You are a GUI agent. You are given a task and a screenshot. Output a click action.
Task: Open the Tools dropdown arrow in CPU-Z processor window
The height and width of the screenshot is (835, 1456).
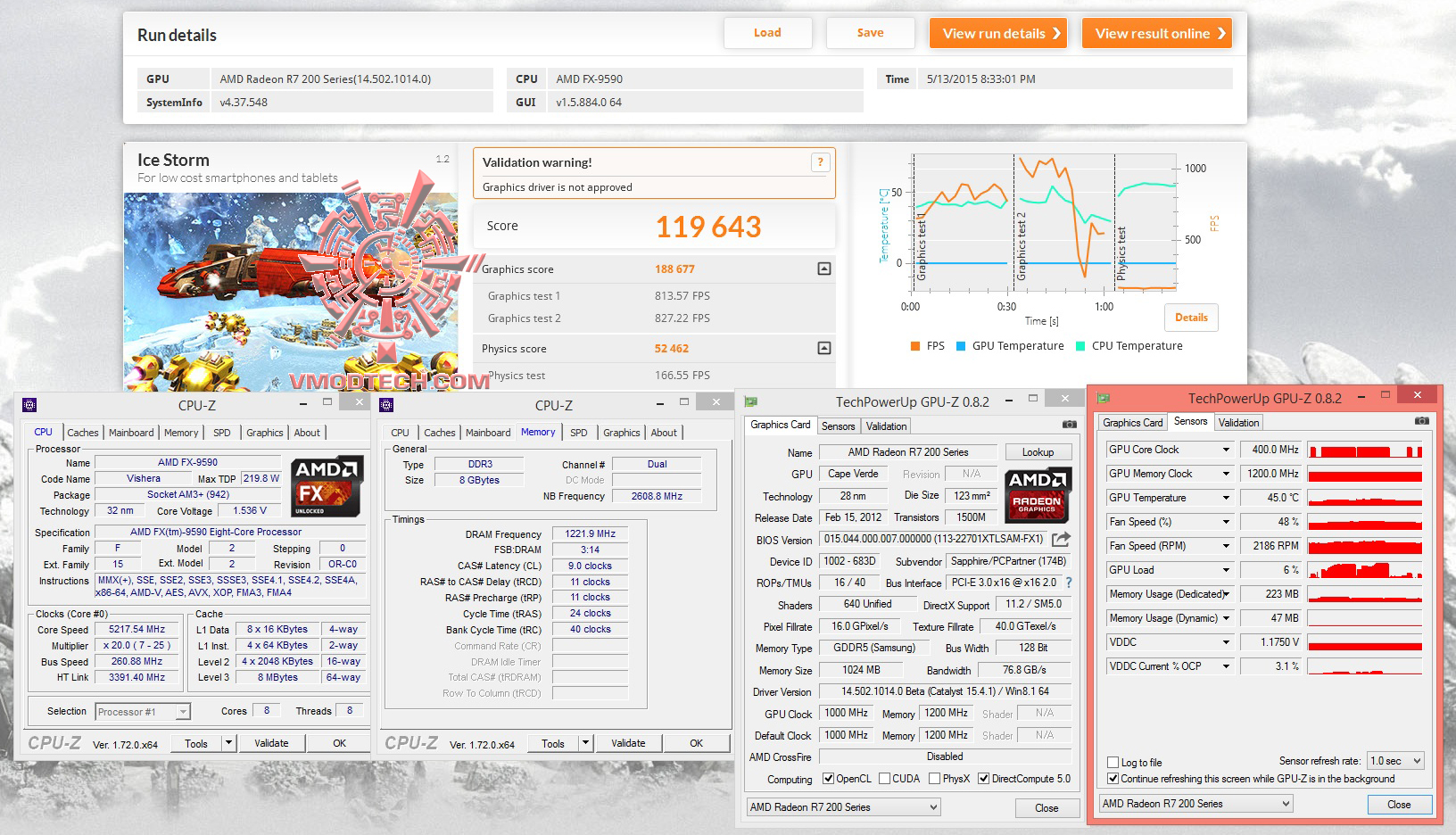tap(229, 743)
